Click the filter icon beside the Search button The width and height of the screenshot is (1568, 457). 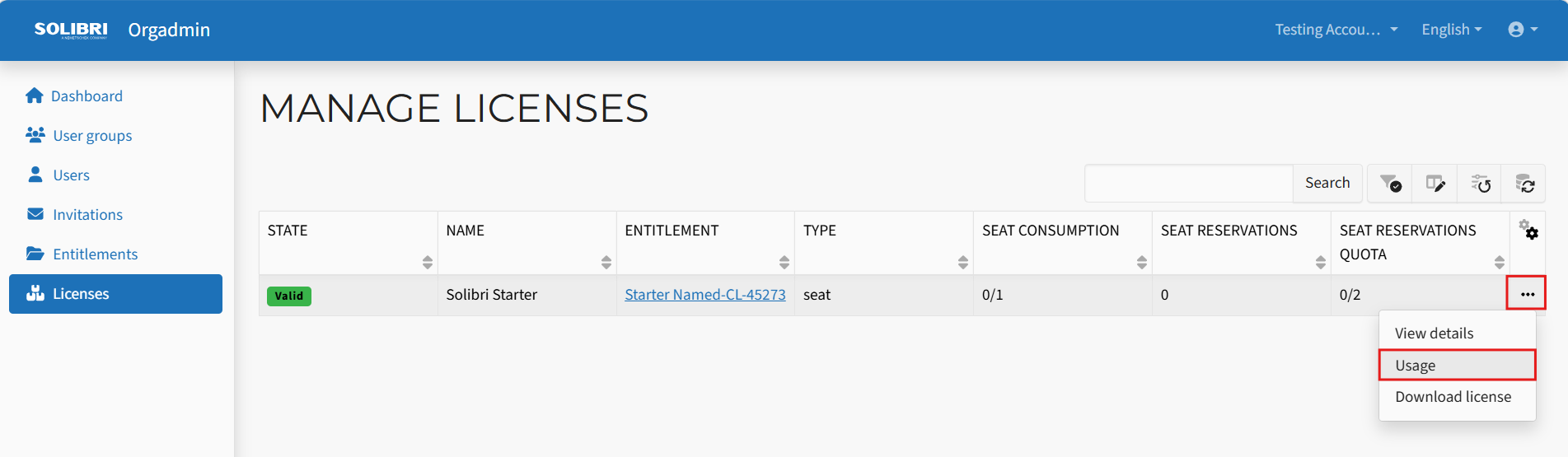click(1390, 184)
